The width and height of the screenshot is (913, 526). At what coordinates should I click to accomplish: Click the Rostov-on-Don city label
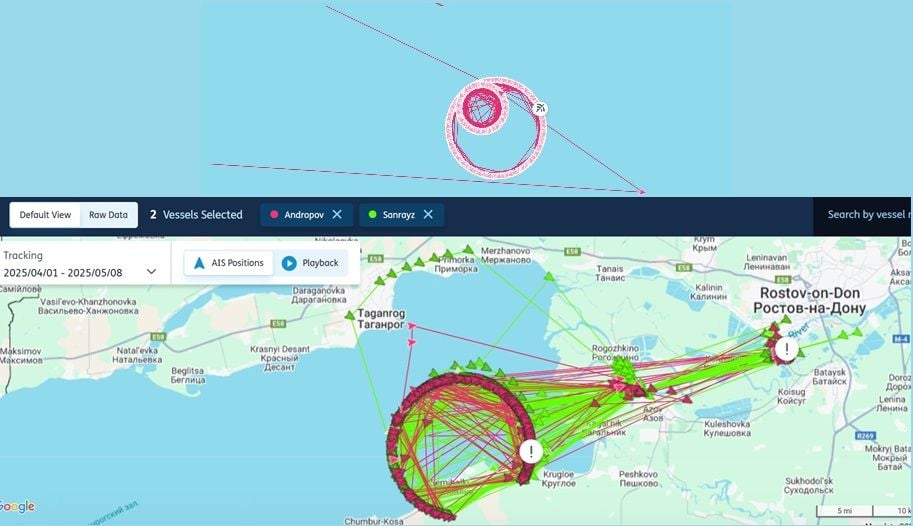click(x=809, y=300)
